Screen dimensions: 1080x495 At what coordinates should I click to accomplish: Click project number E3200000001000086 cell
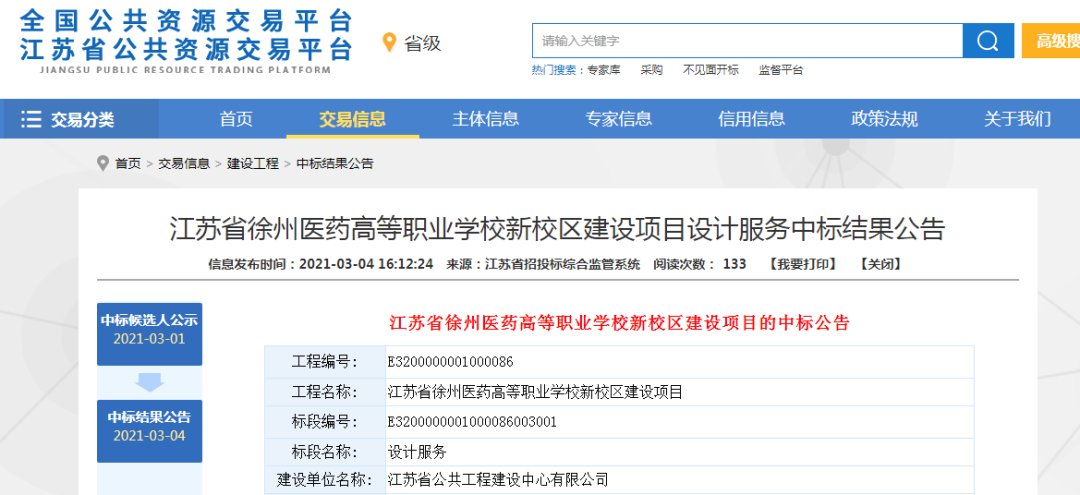click(680, 362)
